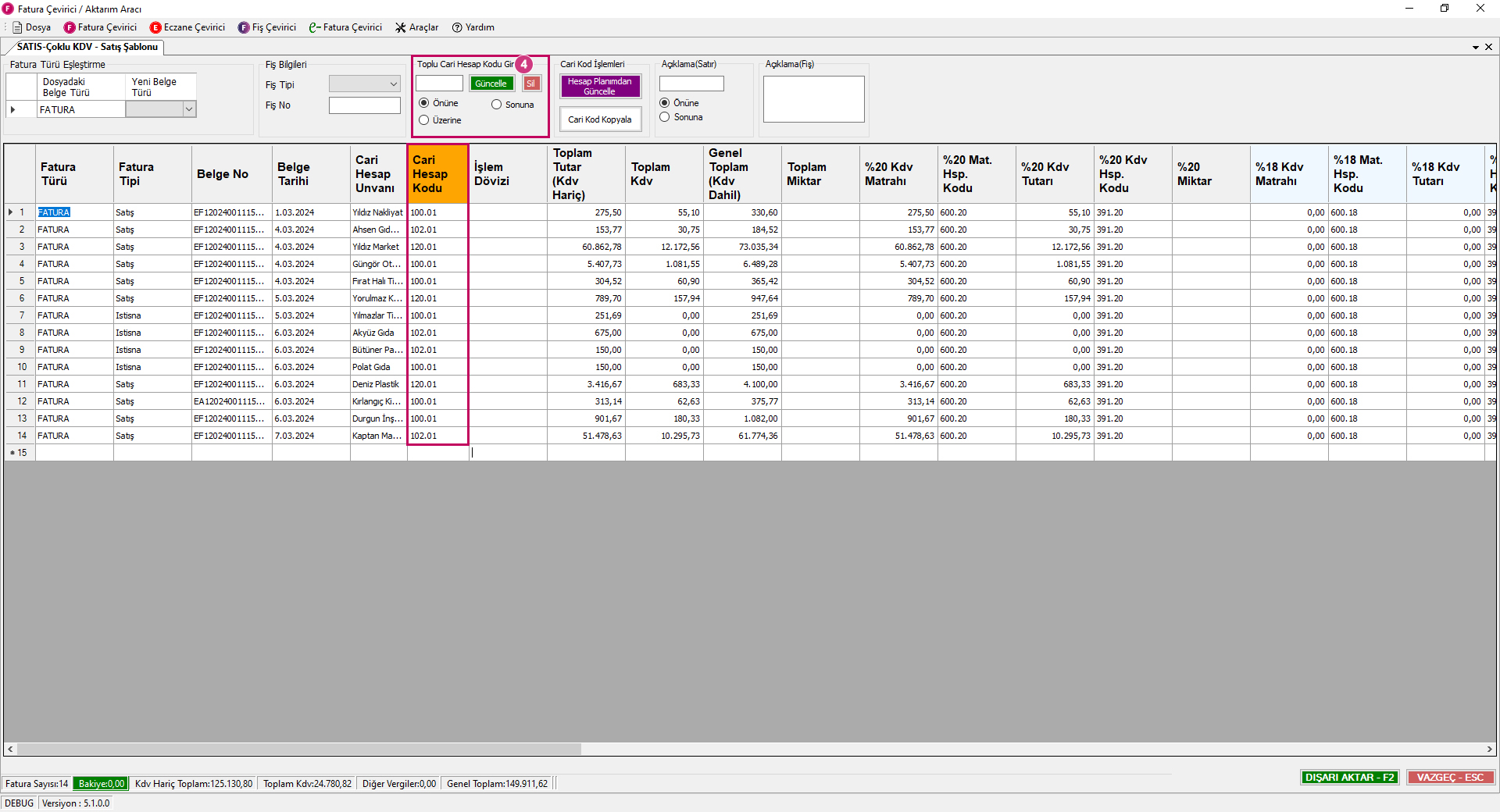The image size is (1500, 812).
Task: Click the horizontal scrollbar thumb
Action: 299,750
